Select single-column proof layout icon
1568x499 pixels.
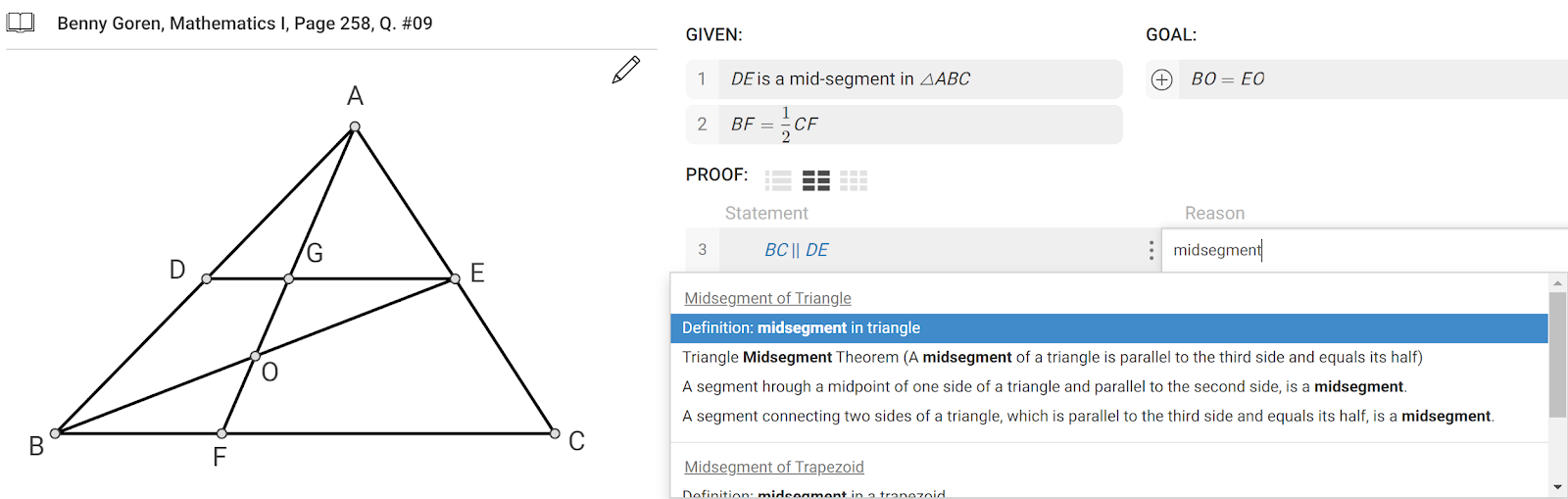(778, 180)
